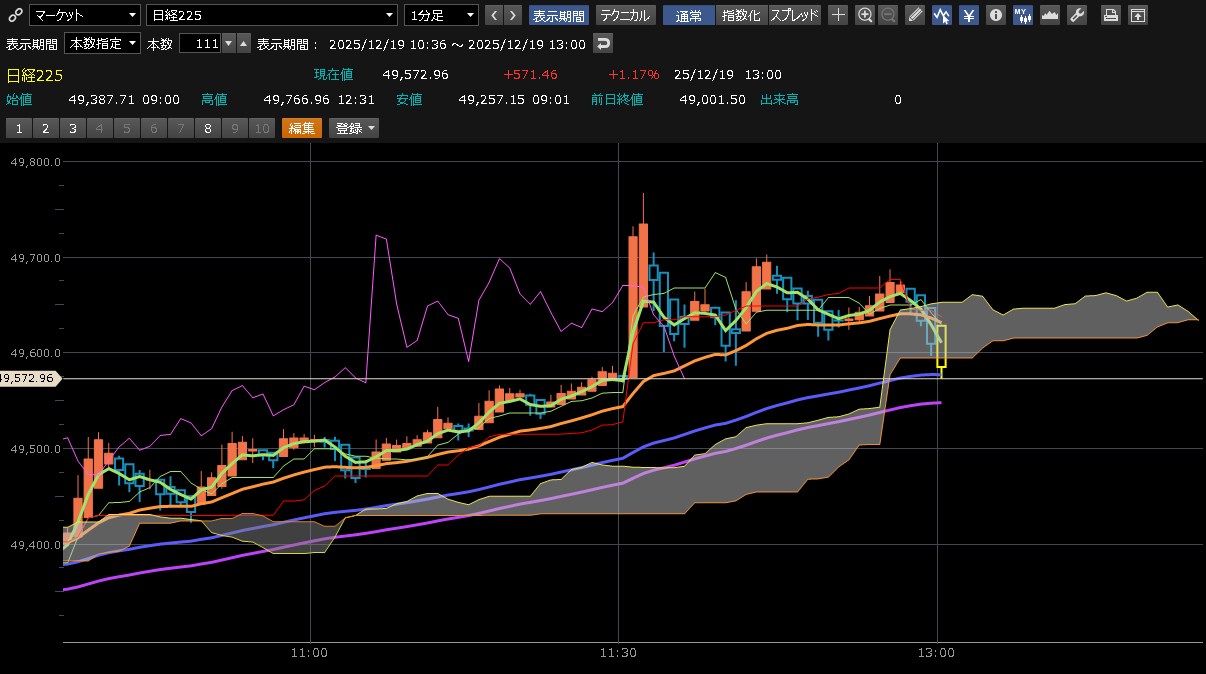Zoom in using the magnifier plus icon
This screenshot has height=674, width=1206.
coord(866,15)
